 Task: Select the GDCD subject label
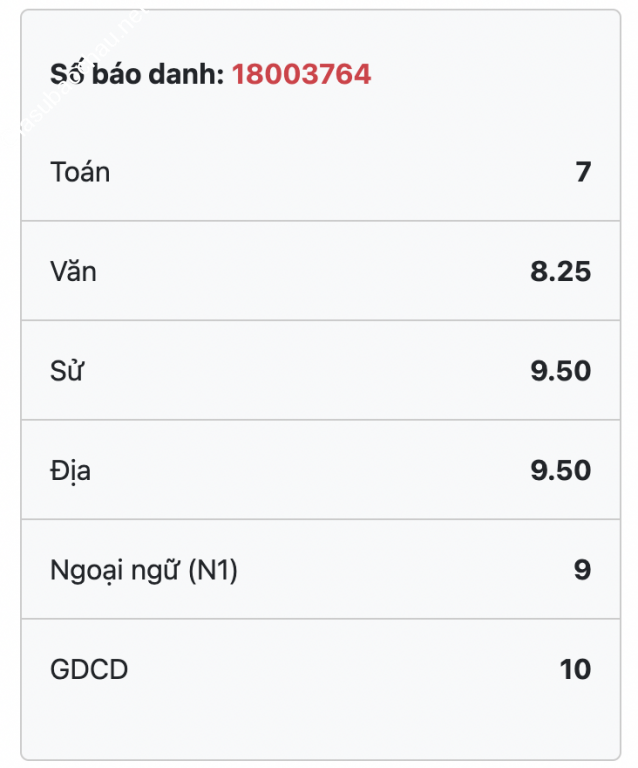[89, 669]
